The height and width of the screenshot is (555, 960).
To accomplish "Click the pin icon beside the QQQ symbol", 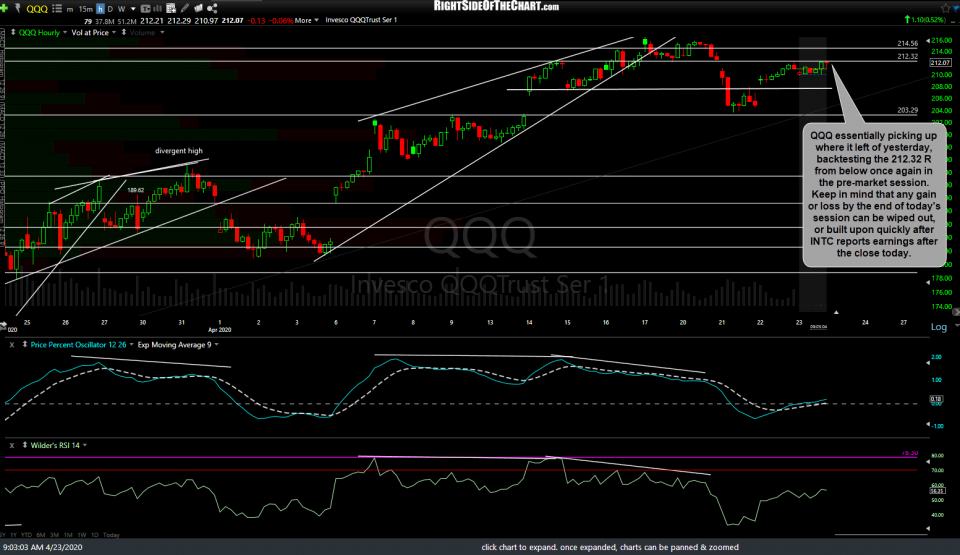I will click(17, 8).
